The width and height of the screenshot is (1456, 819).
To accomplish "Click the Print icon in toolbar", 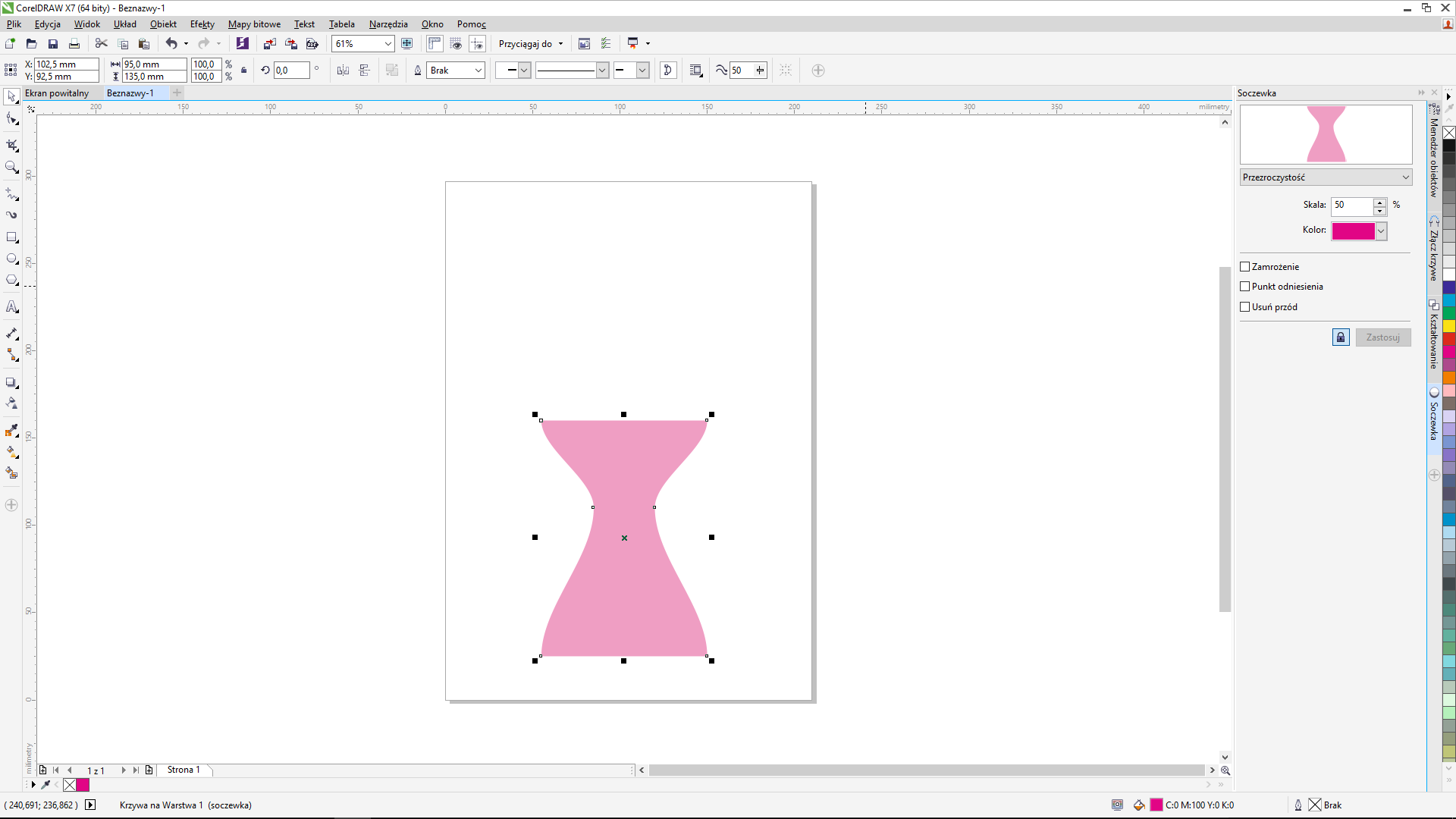I will tap(74, 44).
